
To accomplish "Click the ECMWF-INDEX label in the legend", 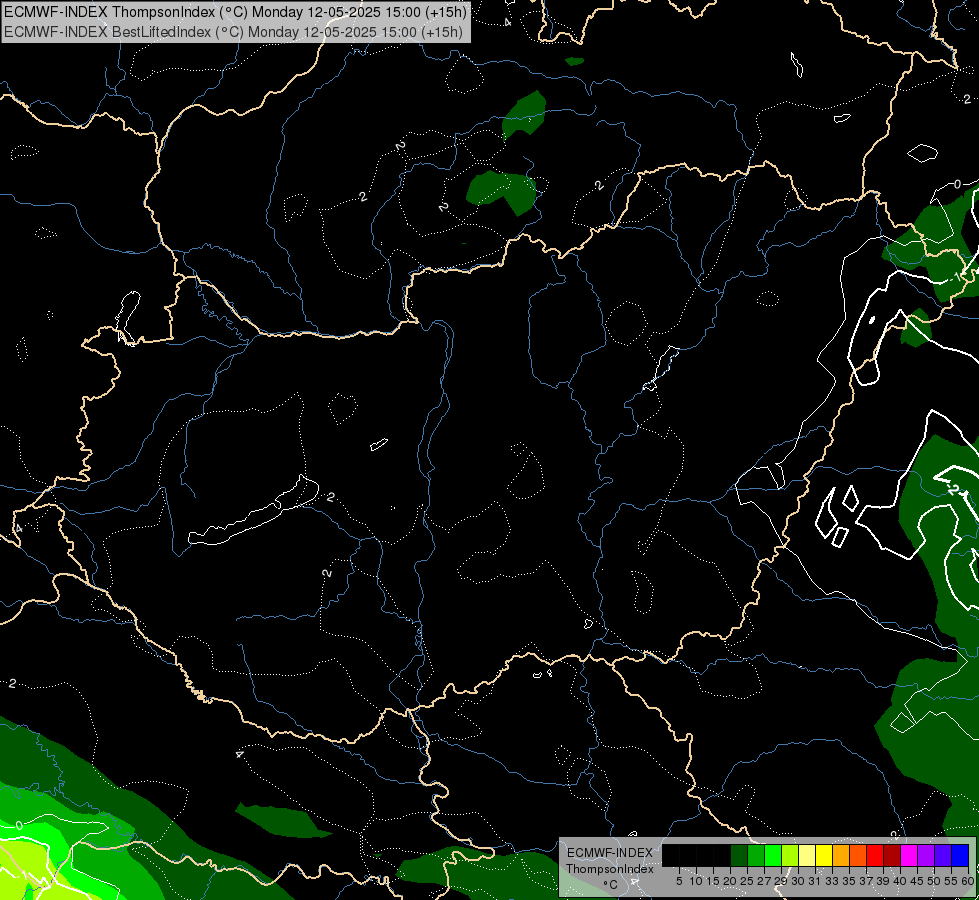I will (x=610, y=853).
